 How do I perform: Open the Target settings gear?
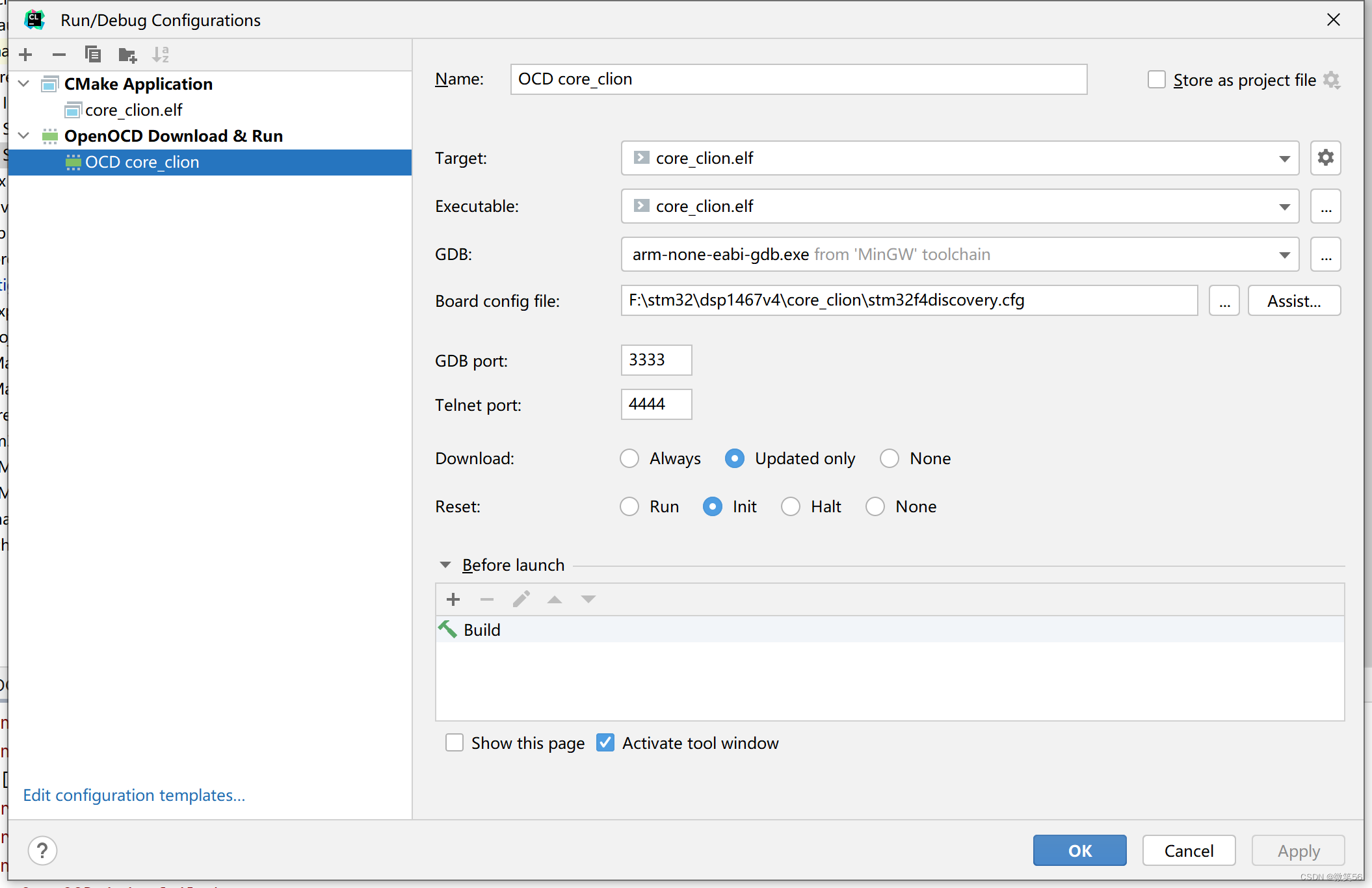(1326, 158)
